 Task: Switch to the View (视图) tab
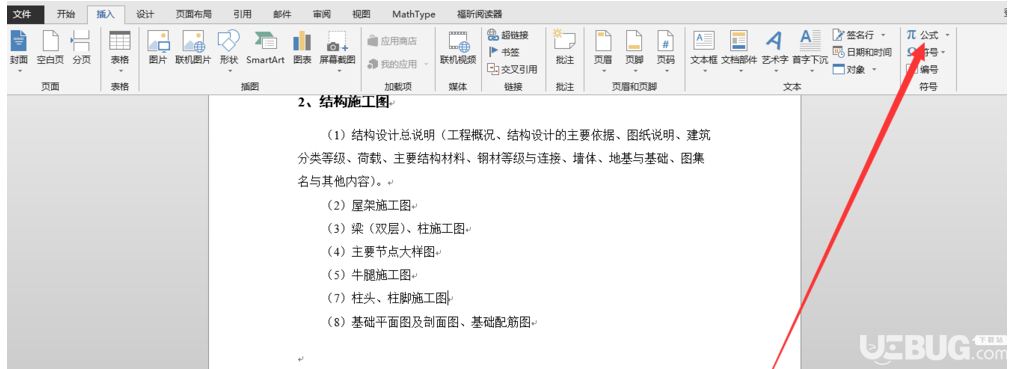[x=361, y=14]
